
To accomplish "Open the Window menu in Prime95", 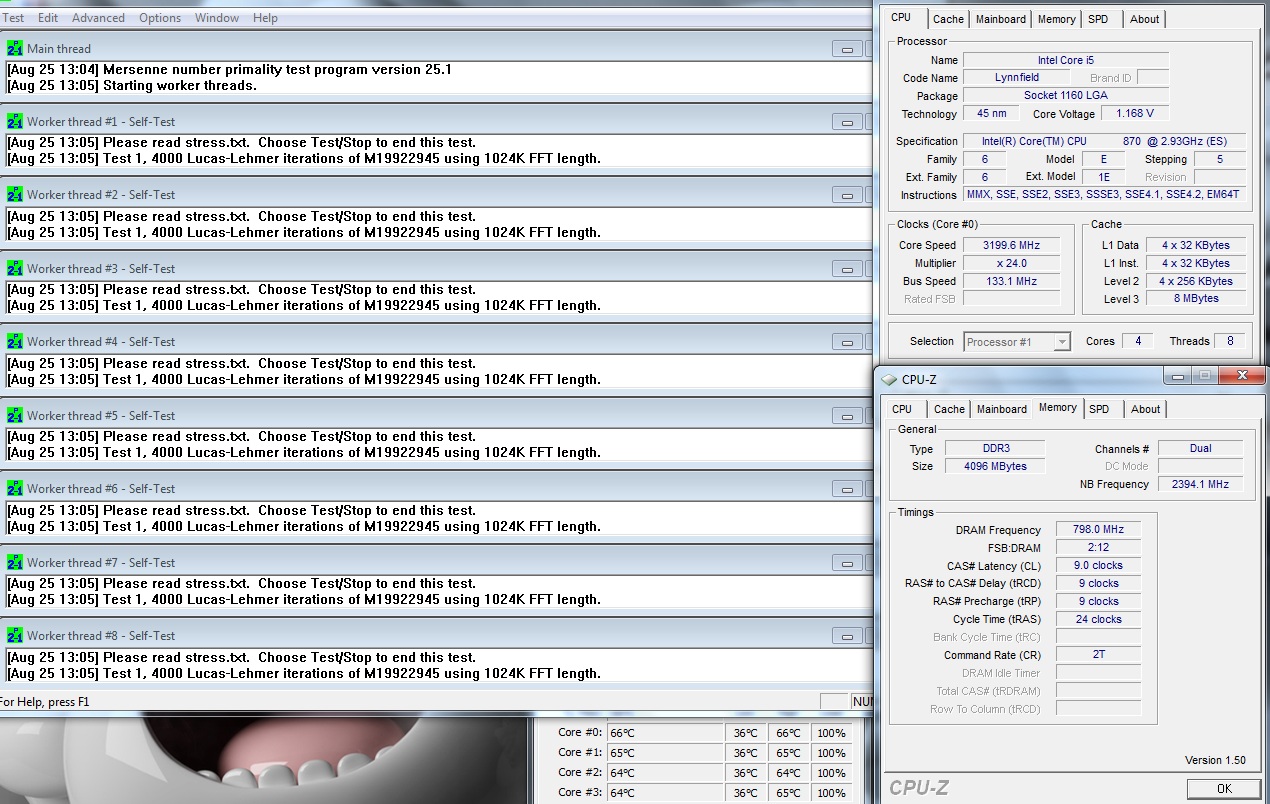I will coord(217,18).
